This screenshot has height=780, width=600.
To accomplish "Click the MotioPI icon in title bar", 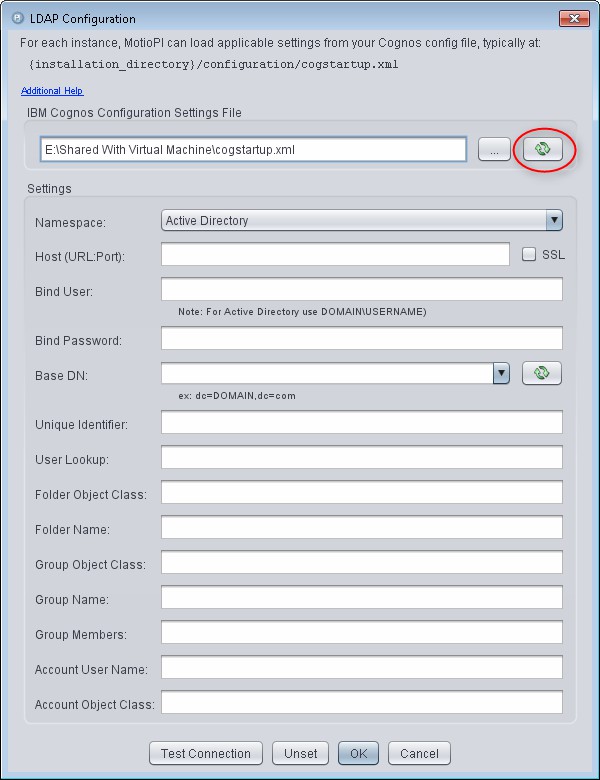I will [18, 19].
